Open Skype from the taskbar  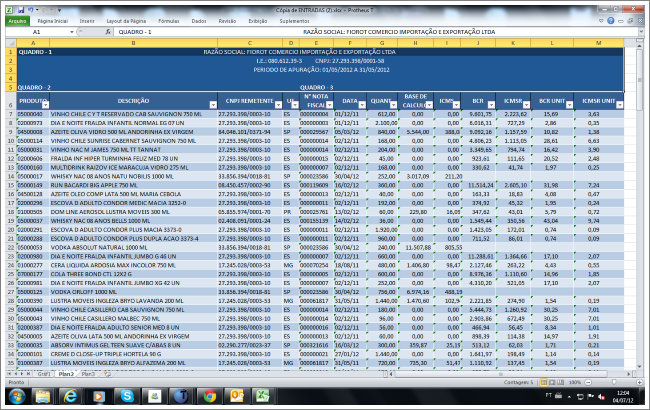click(x=126, y=397)
